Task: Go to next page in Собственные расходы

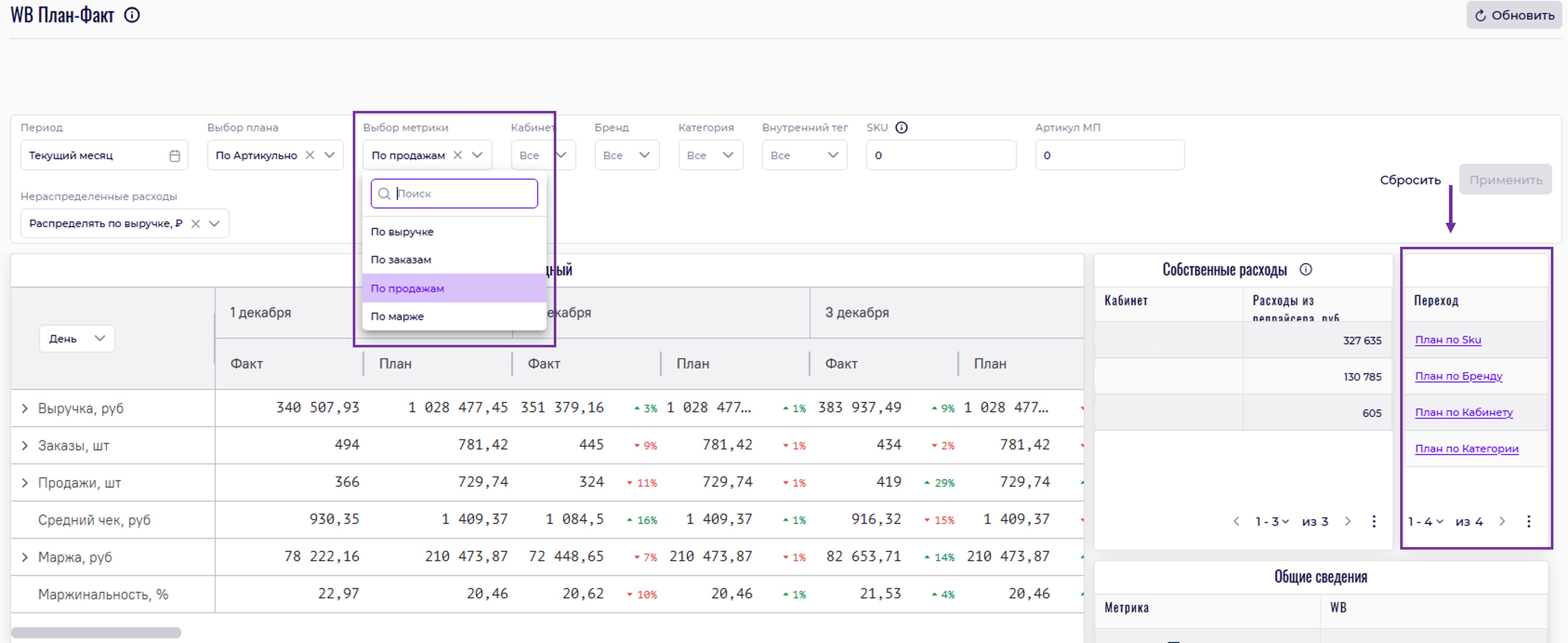Action: coord(1348,521)
